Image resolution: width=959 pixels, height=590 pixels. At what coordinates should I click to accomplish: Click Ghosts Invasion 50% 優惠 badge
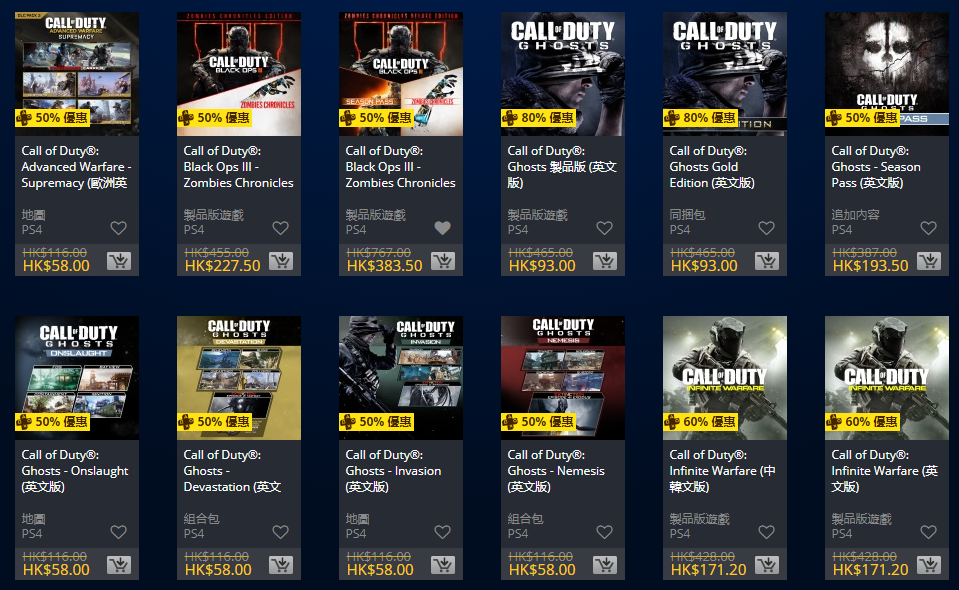click(377, 422)
